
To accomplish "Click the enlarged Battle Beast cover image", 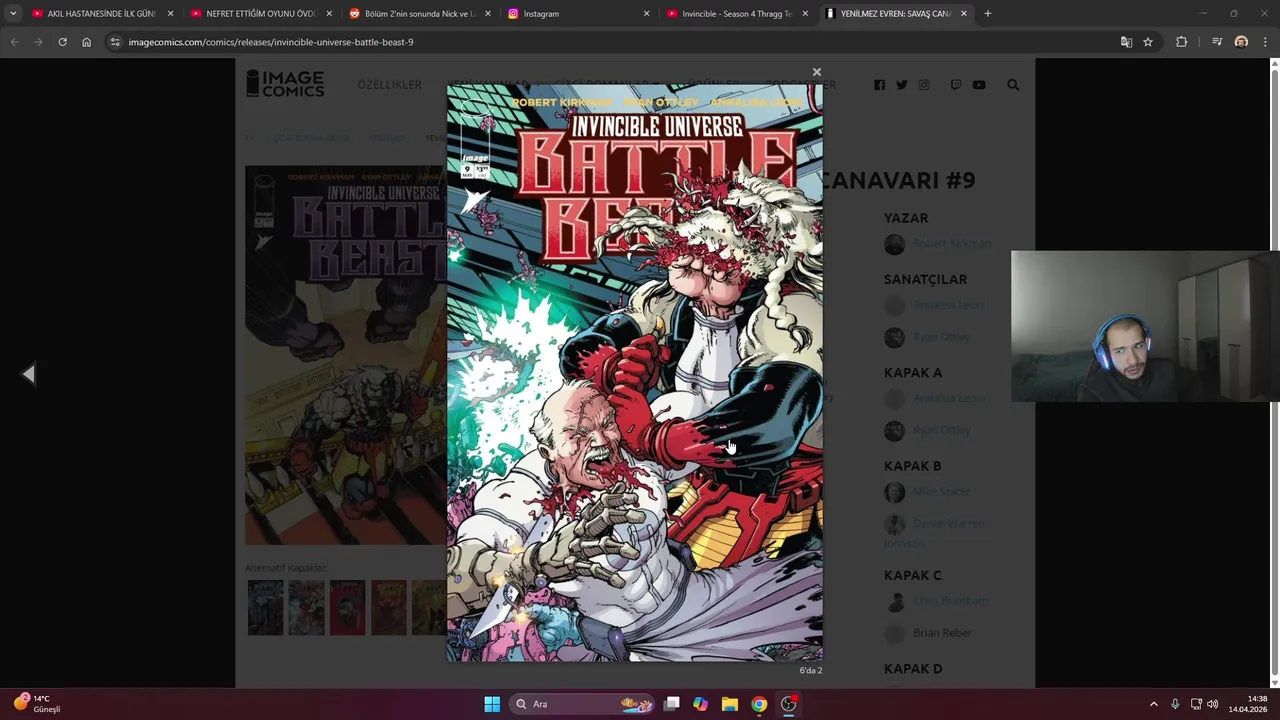I will [x=635, y=372].
